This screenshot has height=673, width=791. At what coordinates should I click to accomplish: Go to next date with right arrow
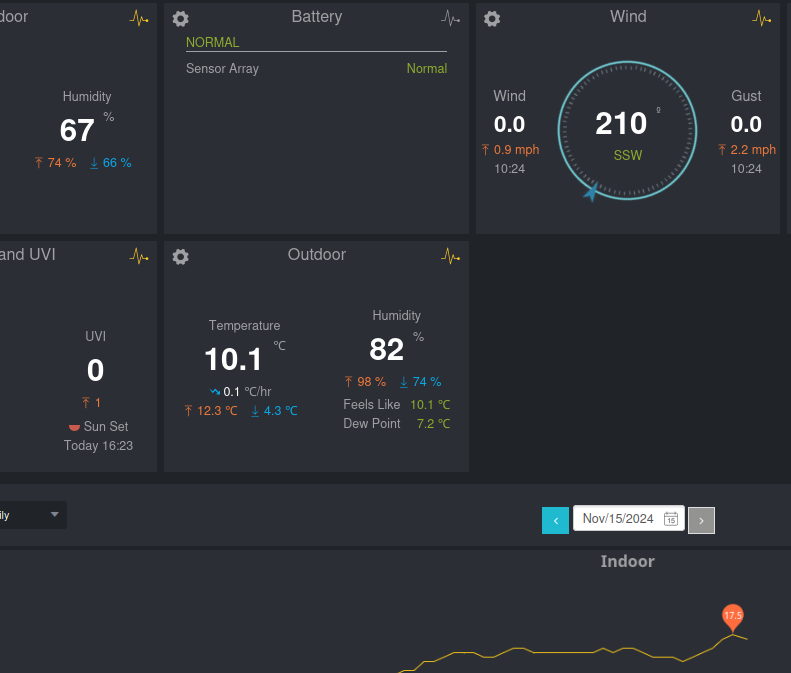click(701, 520)
